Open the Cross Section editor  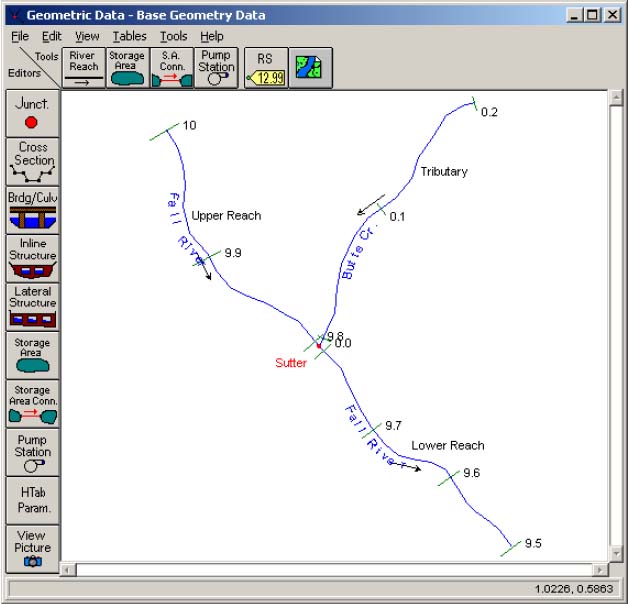coord(32,160)
